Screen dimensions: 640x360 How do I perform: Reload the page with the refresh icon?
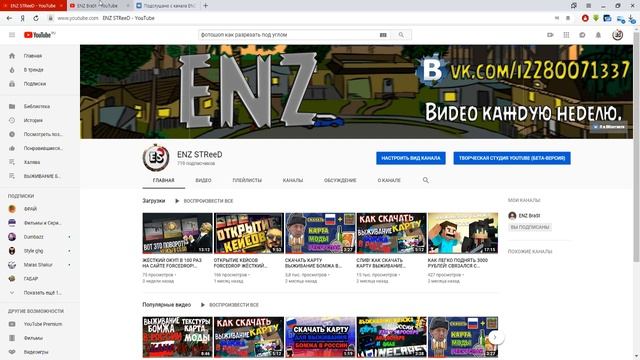36,18
